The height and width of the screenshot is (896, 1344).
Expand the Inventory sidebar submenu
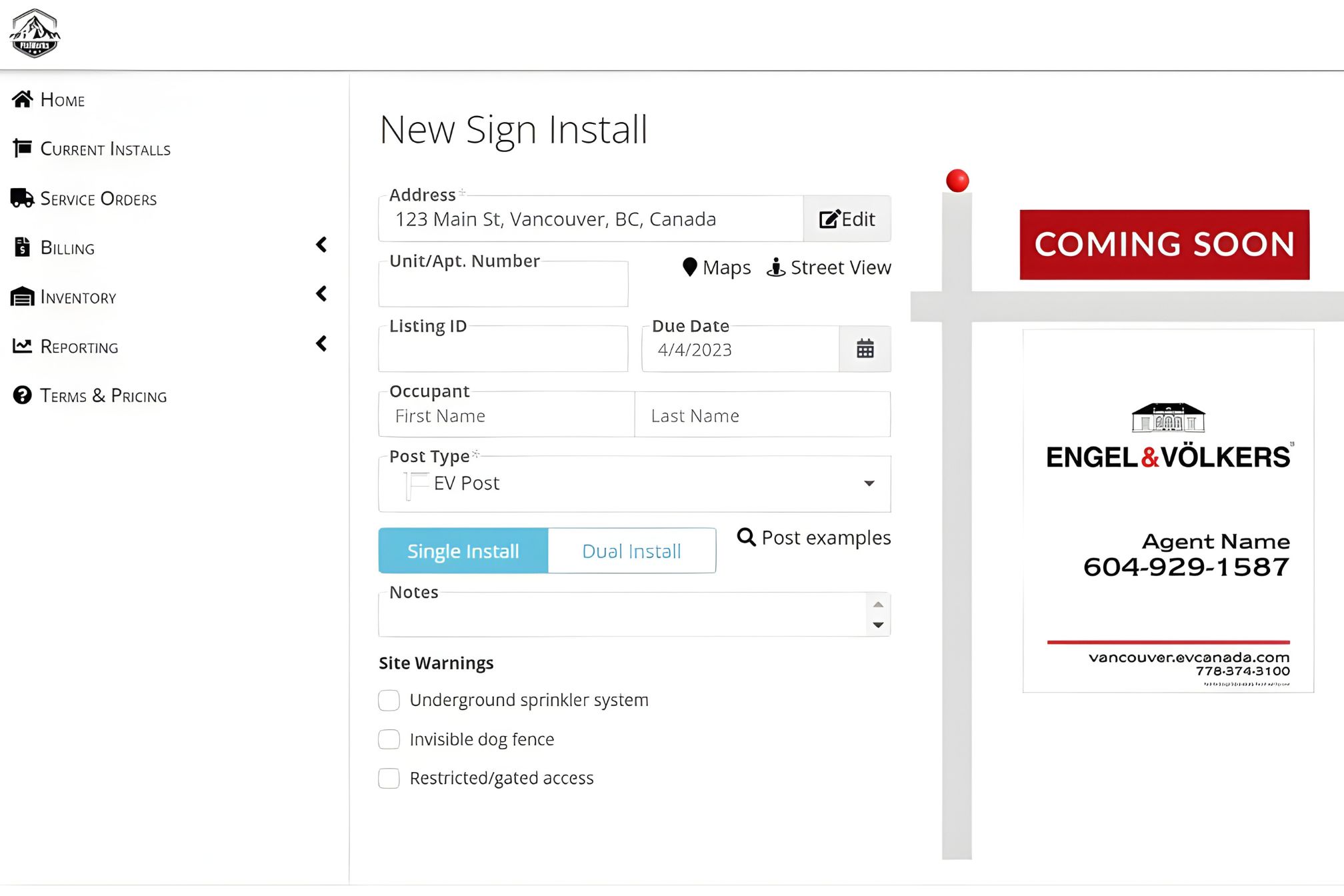click(321, 294)
